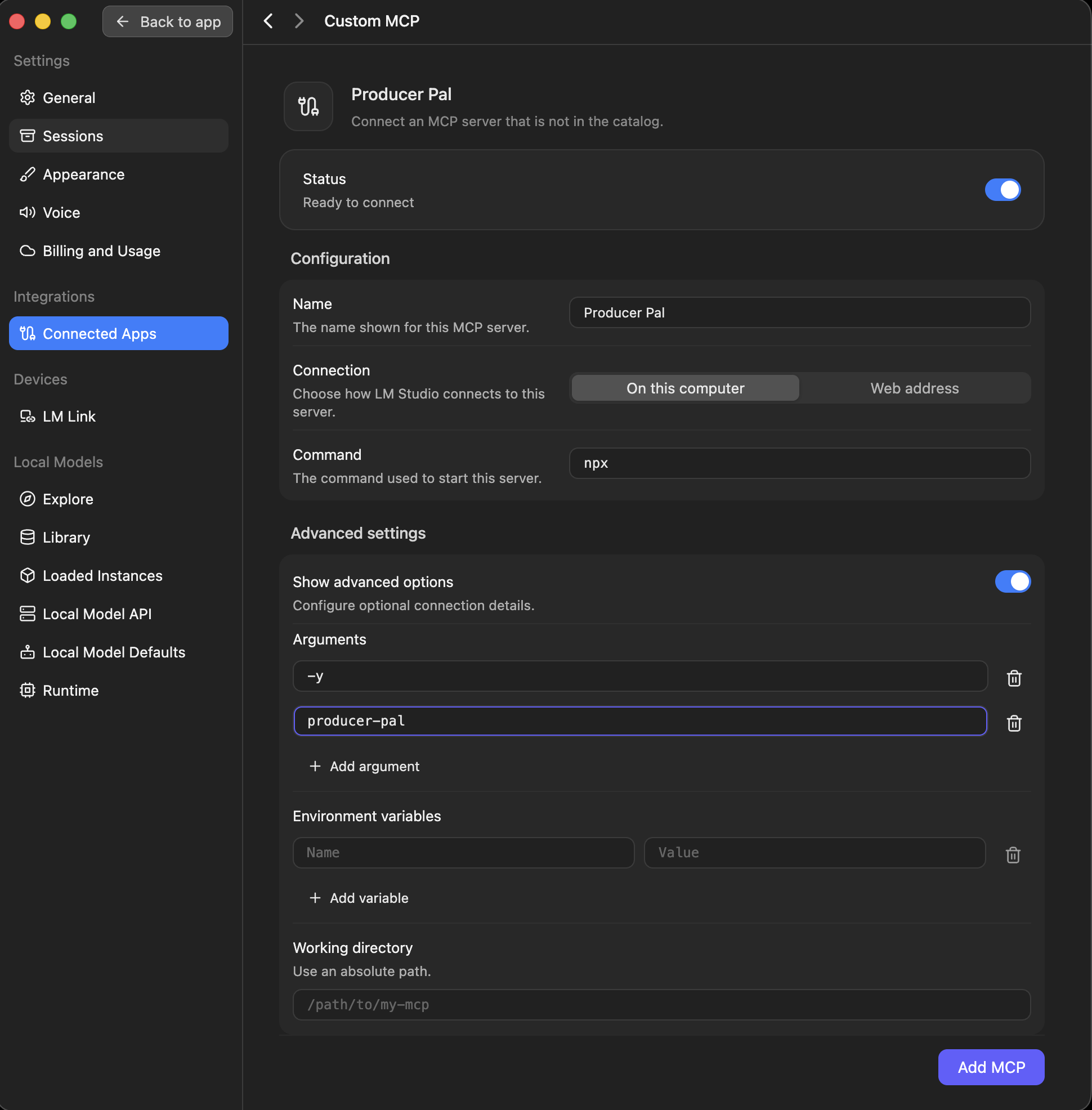Click the plus icon beside Add argument

pyautogui.click(x=315, y=767)
